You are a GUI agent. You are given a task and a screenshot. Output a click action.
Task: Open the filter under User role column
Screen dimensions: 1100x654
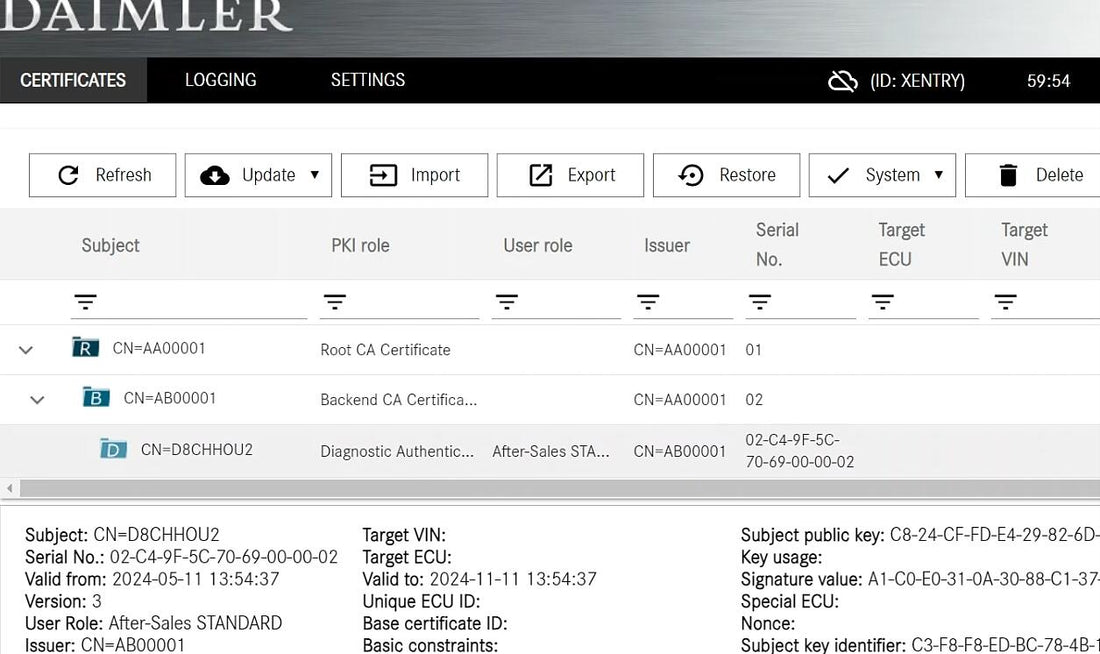point(507,302)
